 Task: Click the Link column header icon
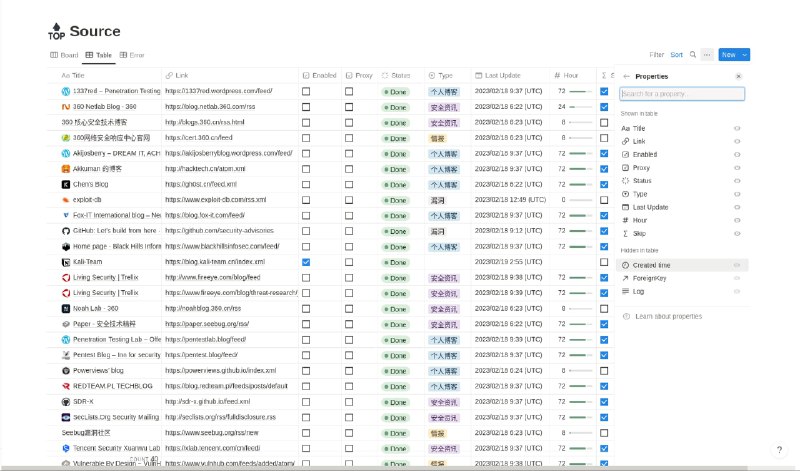pyautogui.click(x=169, y=76)
